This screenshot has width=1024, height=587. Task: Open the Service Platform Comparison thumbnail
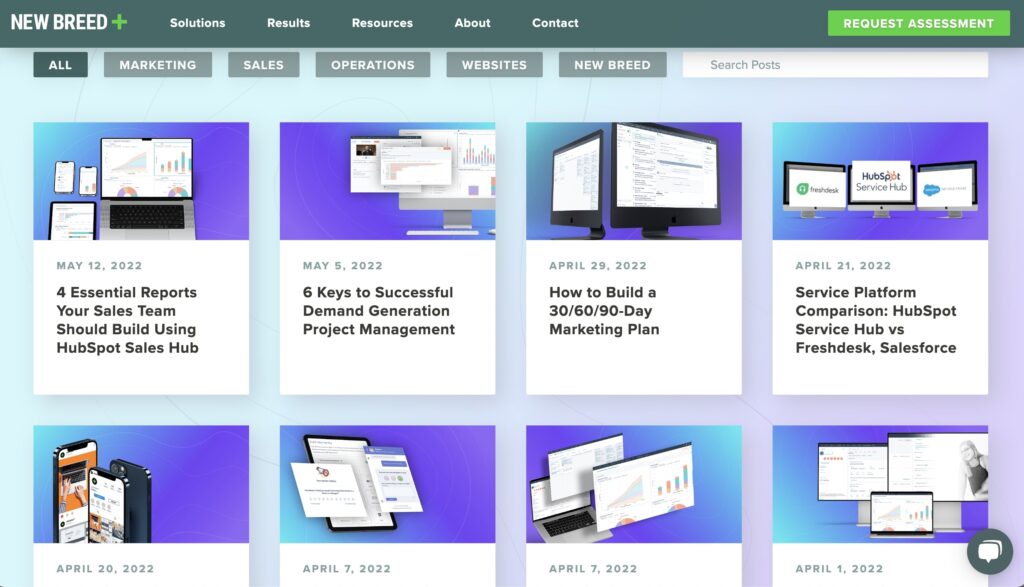(880, 181)
